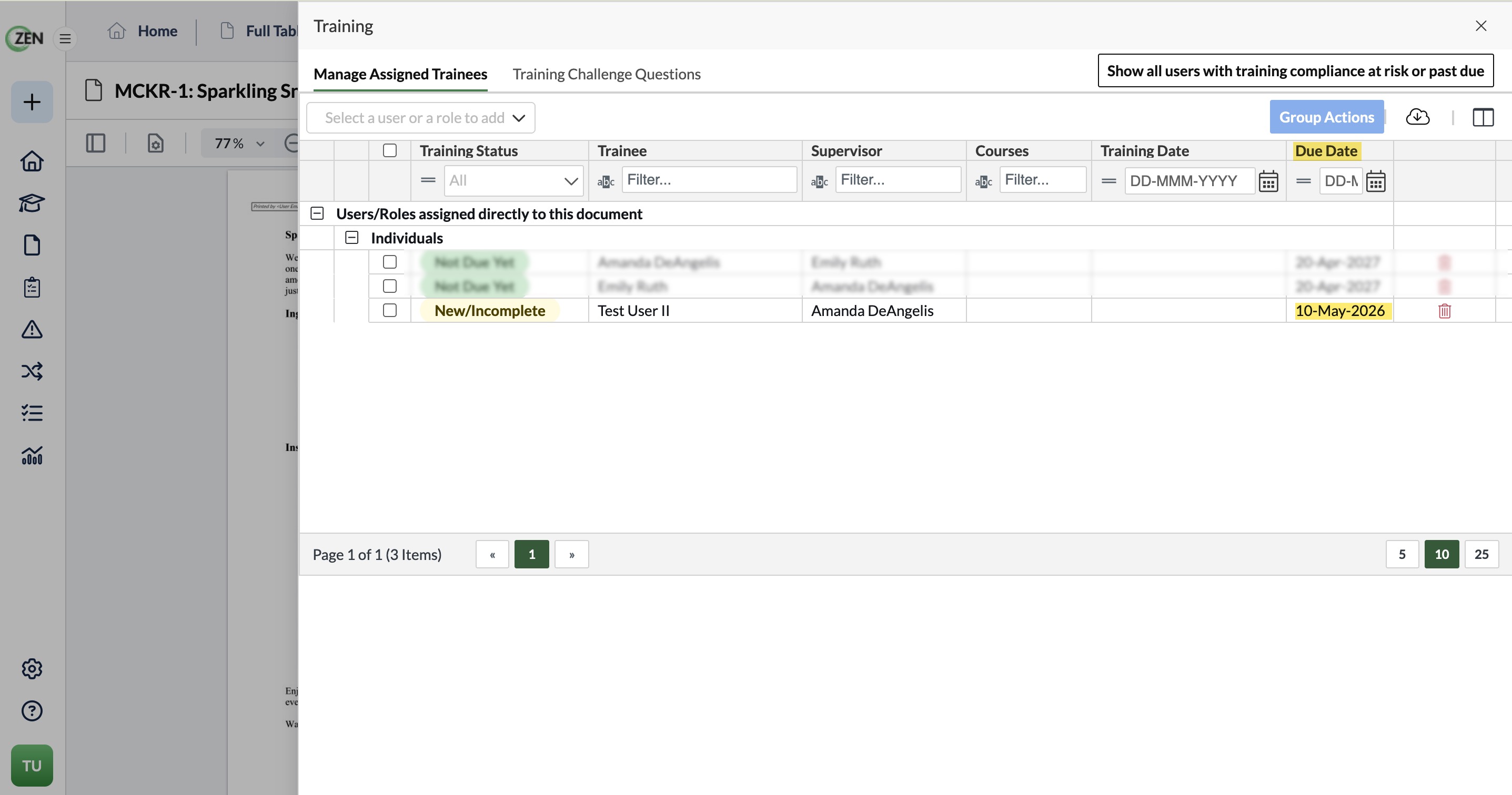Viewport: 1512px width, 795px height.
Task: Go to next page with » button
Action: click(x=572, y=554)
